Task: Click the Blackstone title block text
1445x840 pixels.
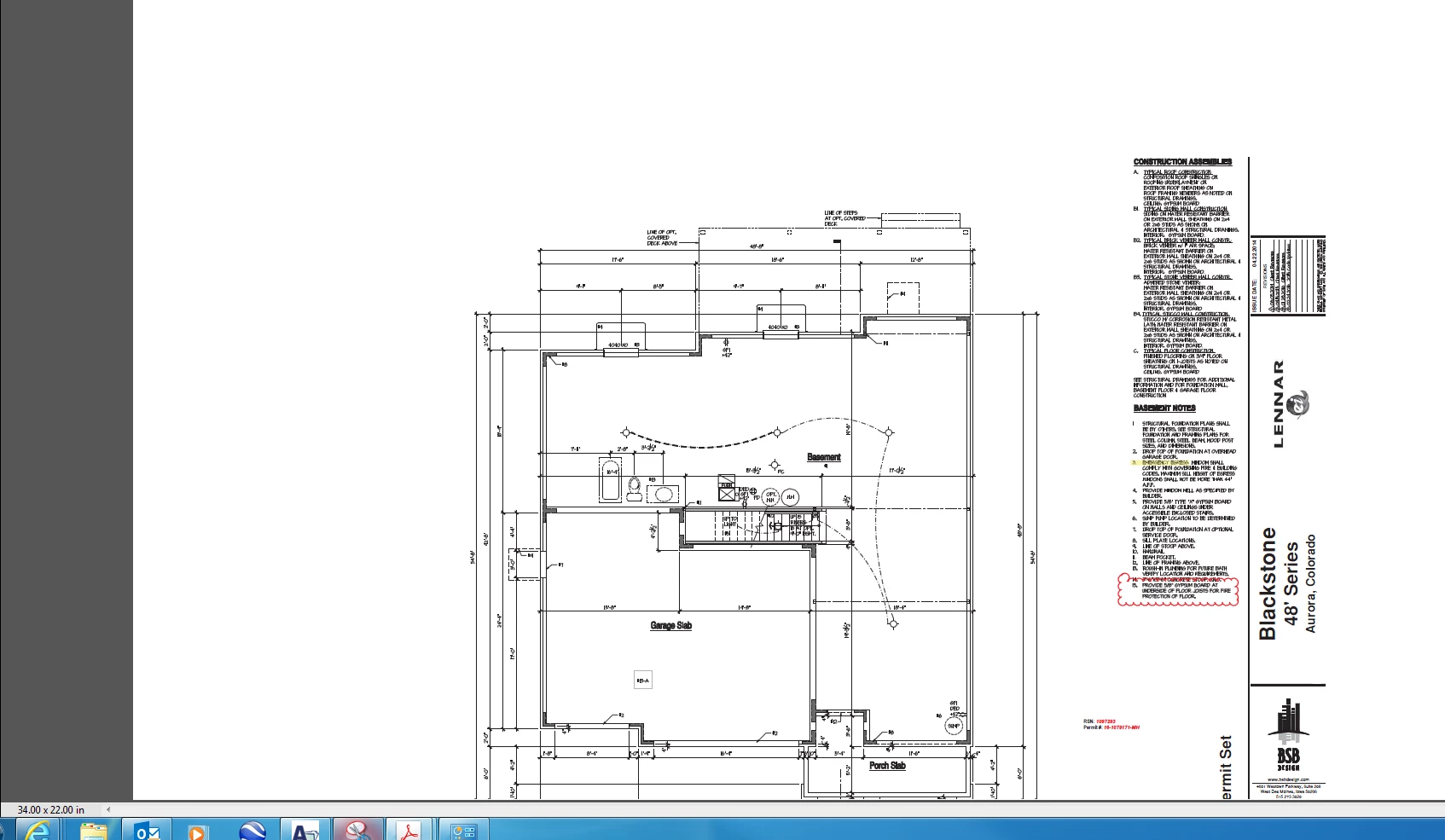Action: [1268, 583]
